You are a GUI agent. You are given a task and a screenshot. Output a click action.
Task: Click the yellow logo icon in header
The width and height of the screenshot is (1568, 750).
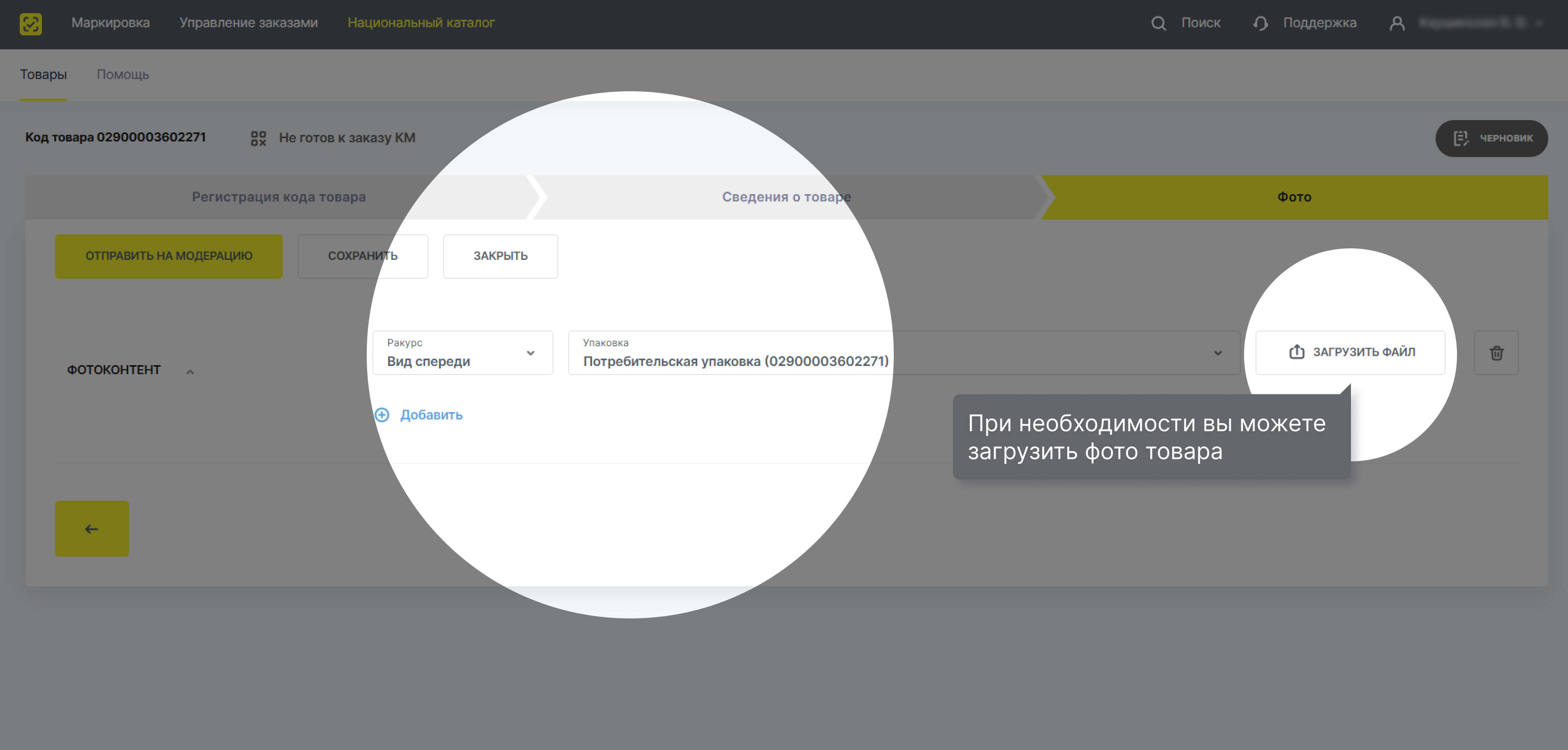pos(30,24)
